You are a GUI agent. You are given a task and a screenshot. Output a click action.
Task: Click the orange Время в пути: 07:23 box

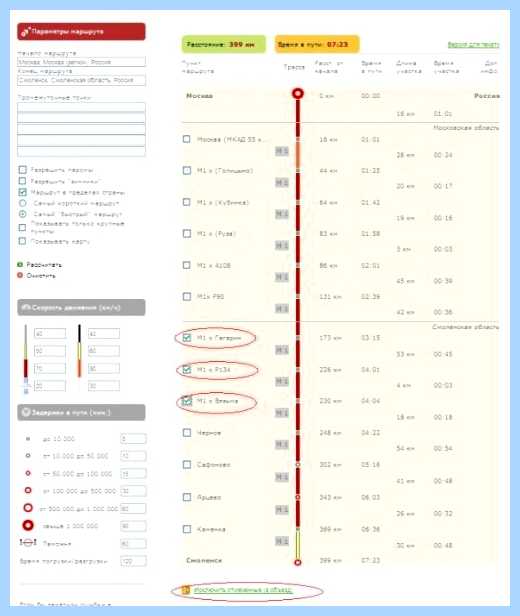point(317,44)
